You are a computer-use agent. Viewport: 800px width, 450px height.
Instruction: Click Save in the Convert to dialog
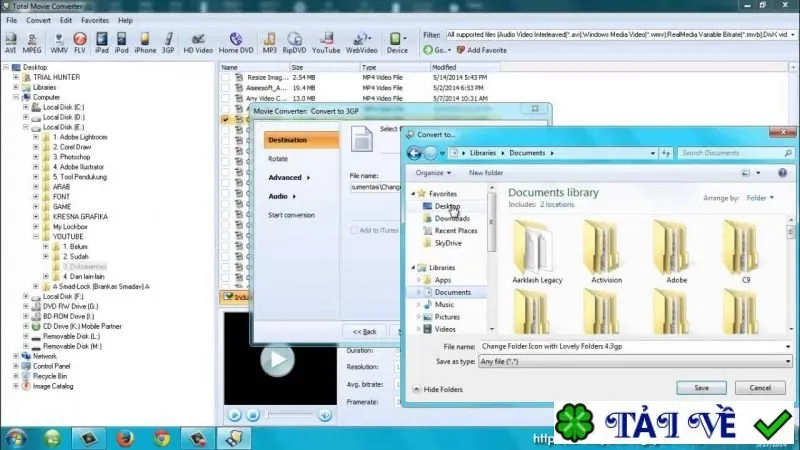point(702,388)
